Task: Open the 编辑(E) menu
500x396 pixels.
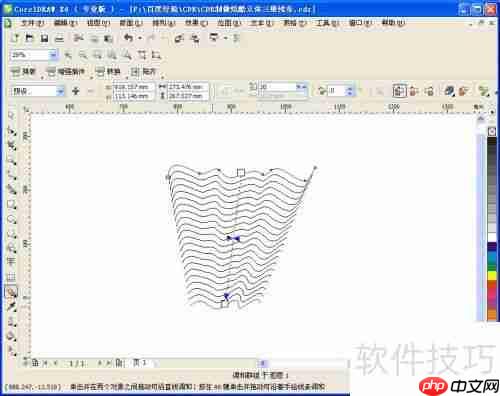Action: click(65, 23)
